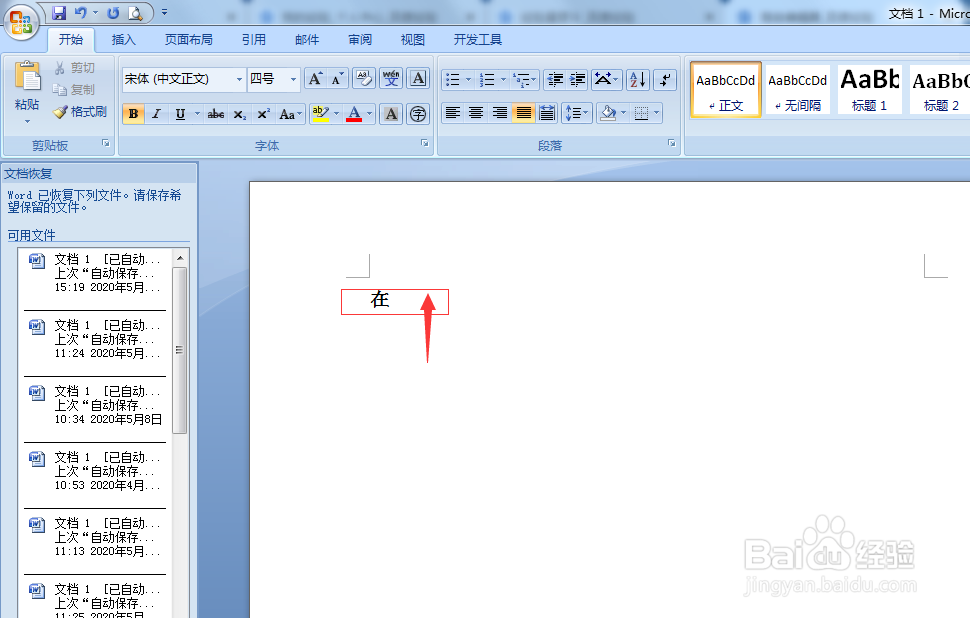Open font name dropdown 宋体
The image size is (970, 618).
[239, 79]
